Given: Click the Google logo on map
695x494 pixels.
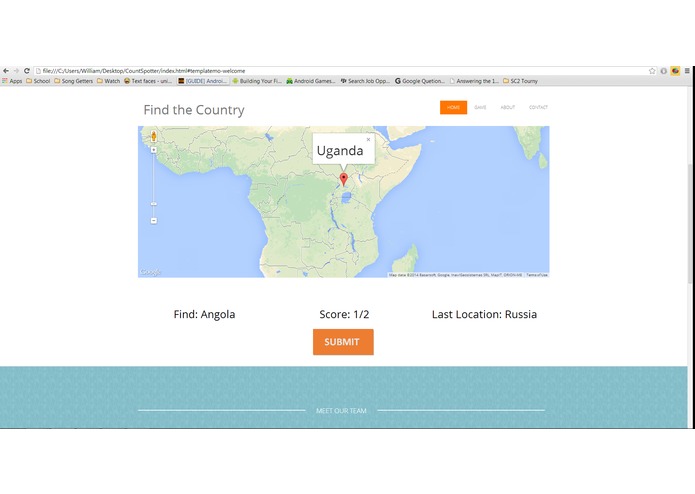Looking at the screenshot, I should tap(150, 272).
